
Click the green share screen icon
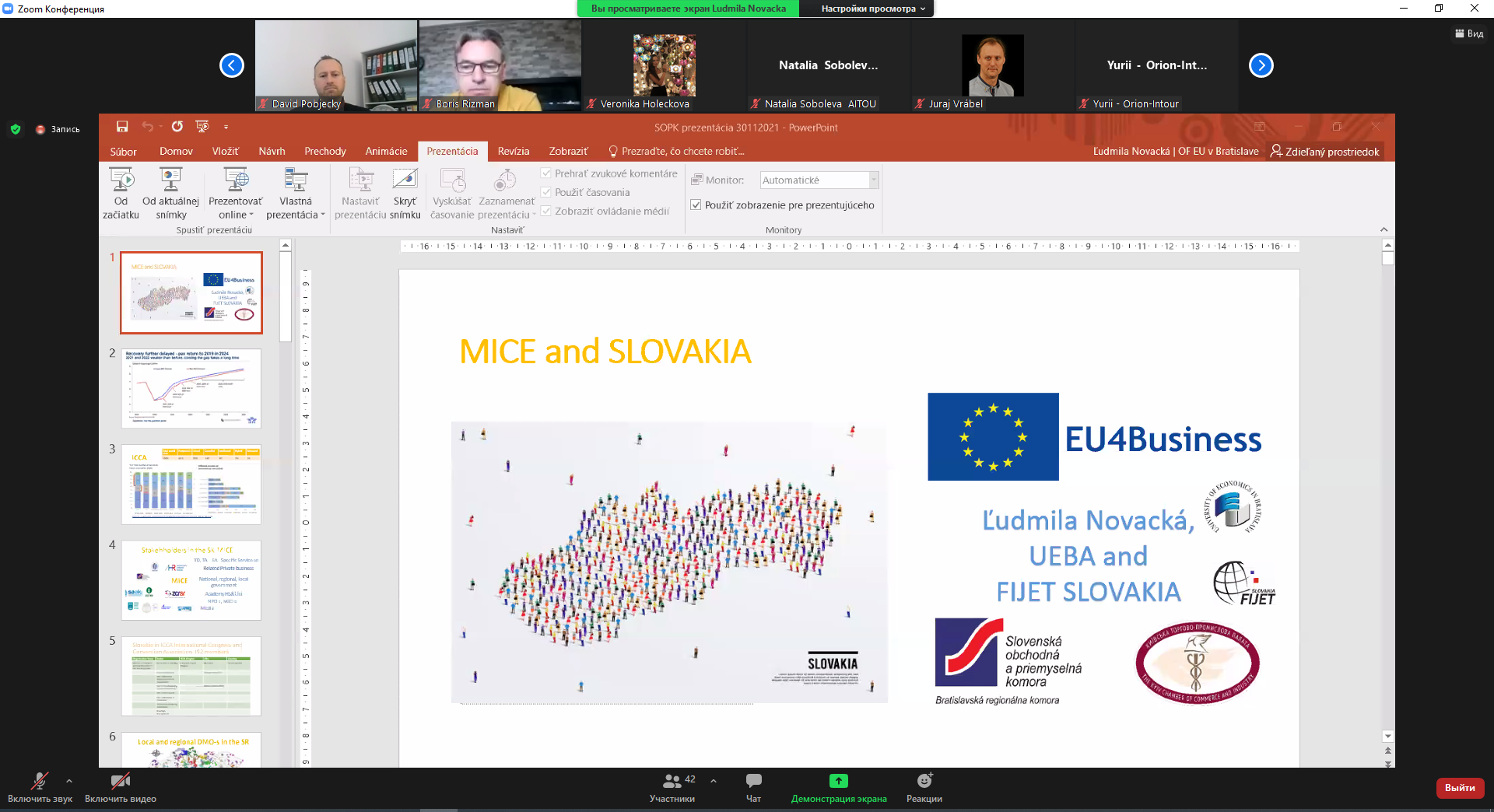838,781
